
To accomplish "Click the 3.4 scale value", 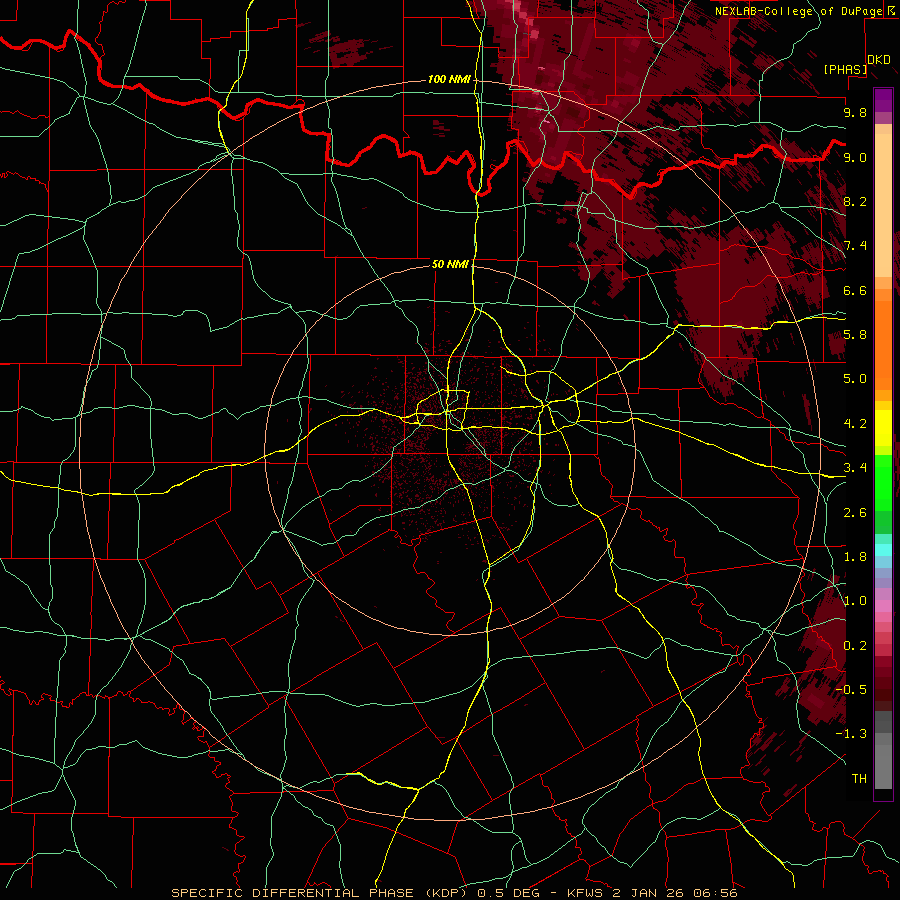I will tap(855, 467).
